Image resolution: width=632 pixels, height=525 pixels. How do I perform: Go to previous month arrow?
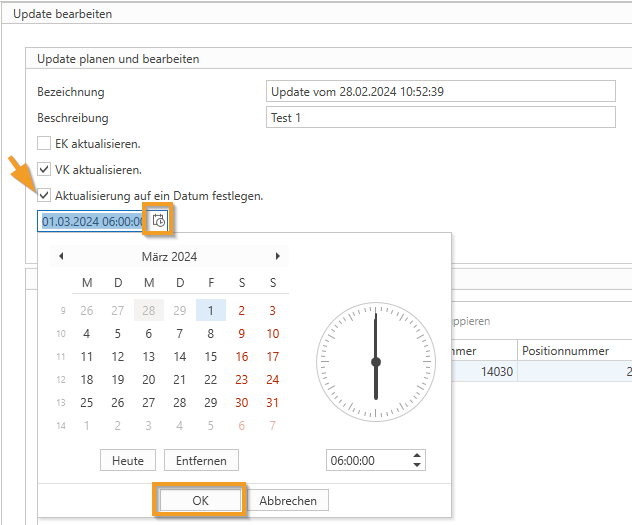tap(61, 257)
